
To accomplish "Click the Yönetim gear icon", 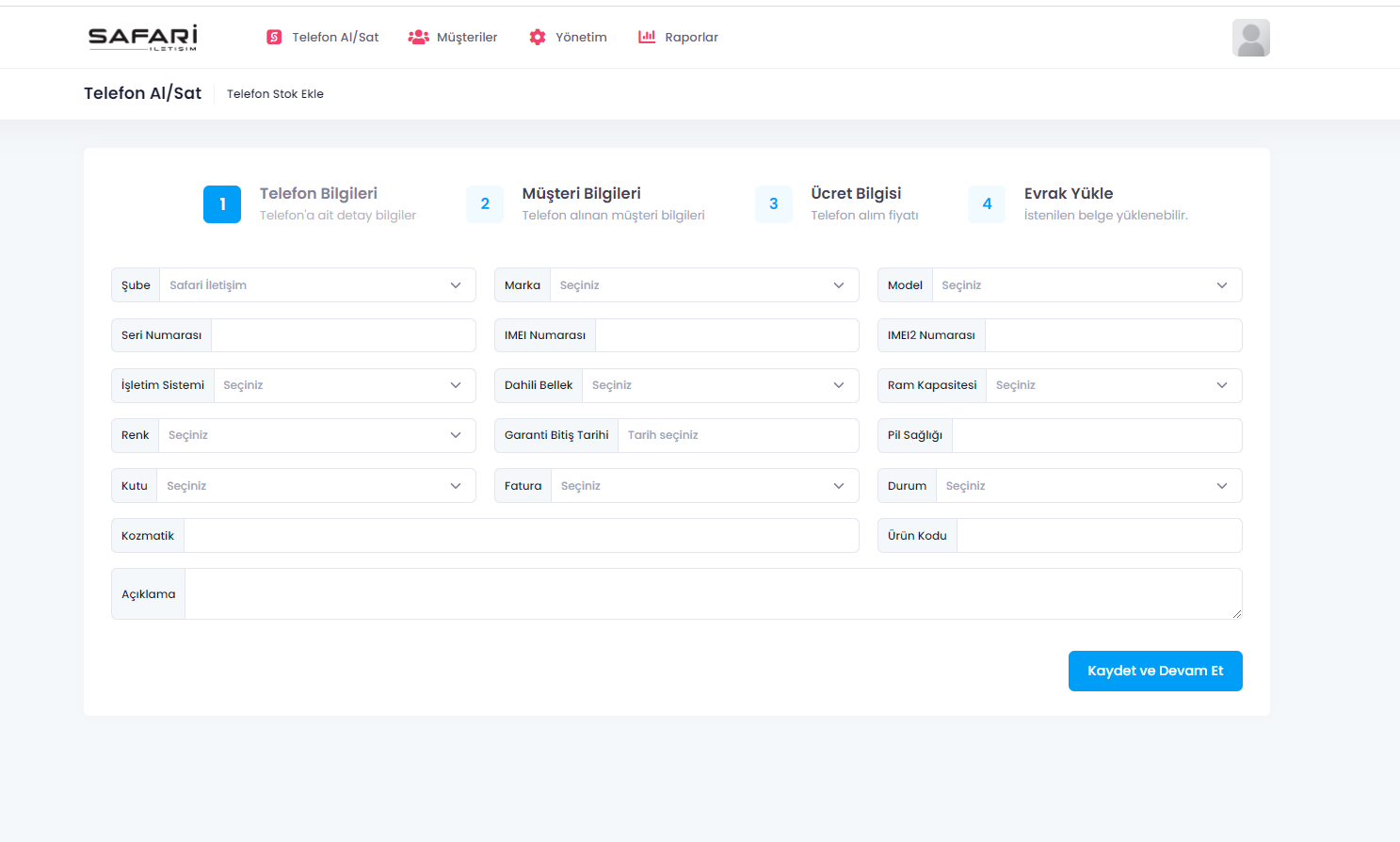I will tap(538, 37).
